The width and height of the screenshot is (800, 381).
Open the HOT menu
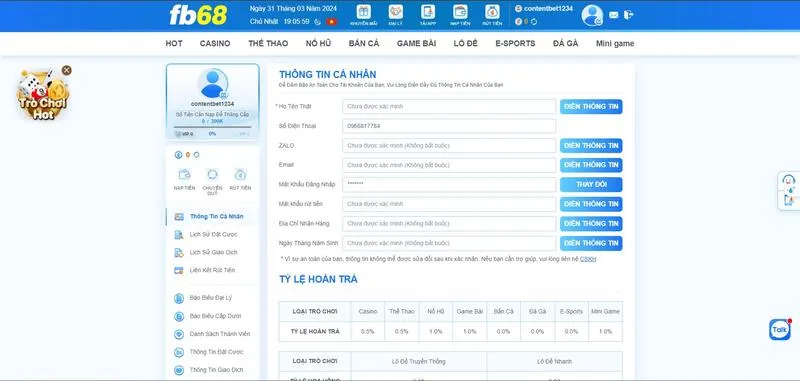point(174,43)
